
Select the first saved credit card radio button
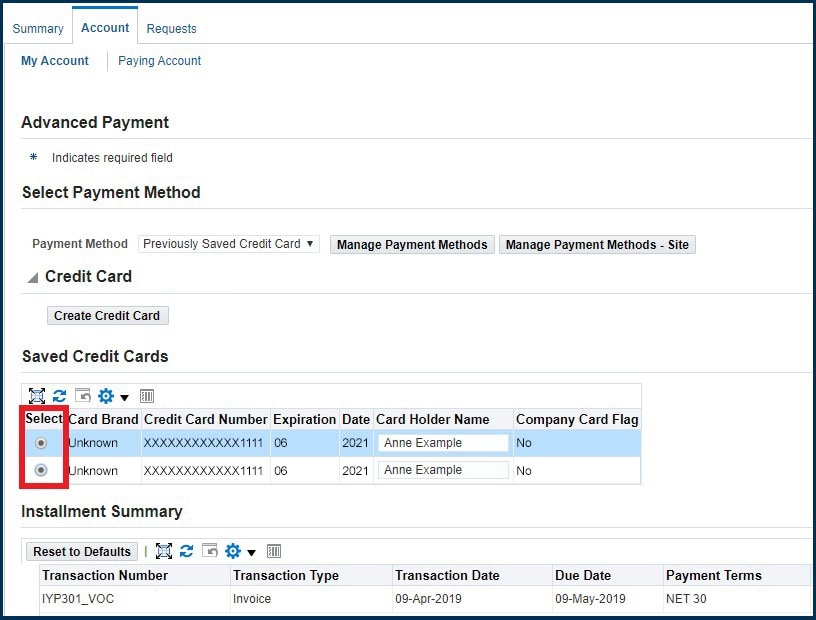[41, 443]
